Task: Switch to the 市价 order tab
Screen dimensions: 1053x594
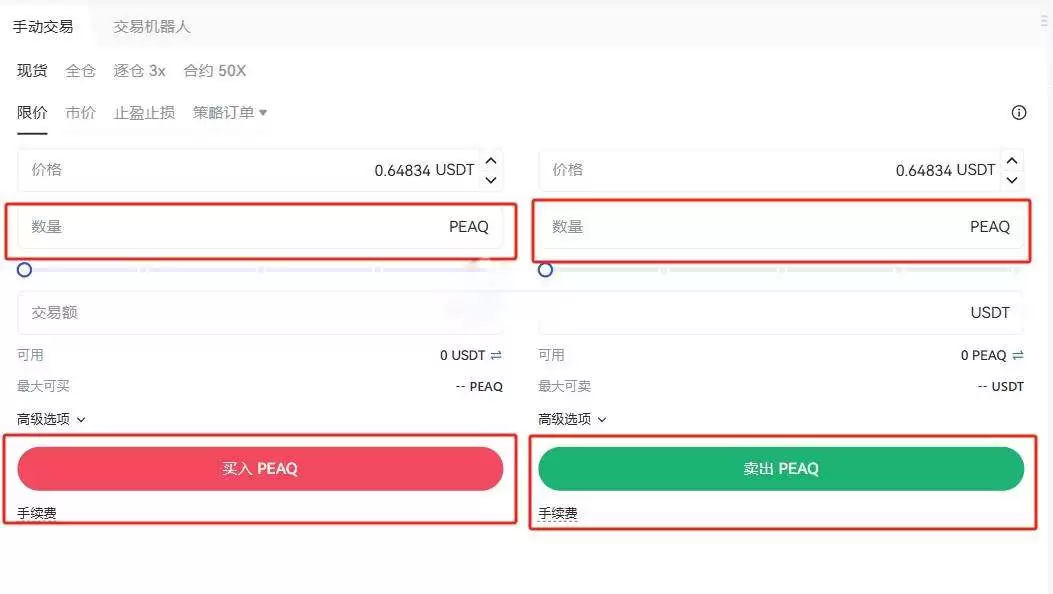Action: (80, 112)
